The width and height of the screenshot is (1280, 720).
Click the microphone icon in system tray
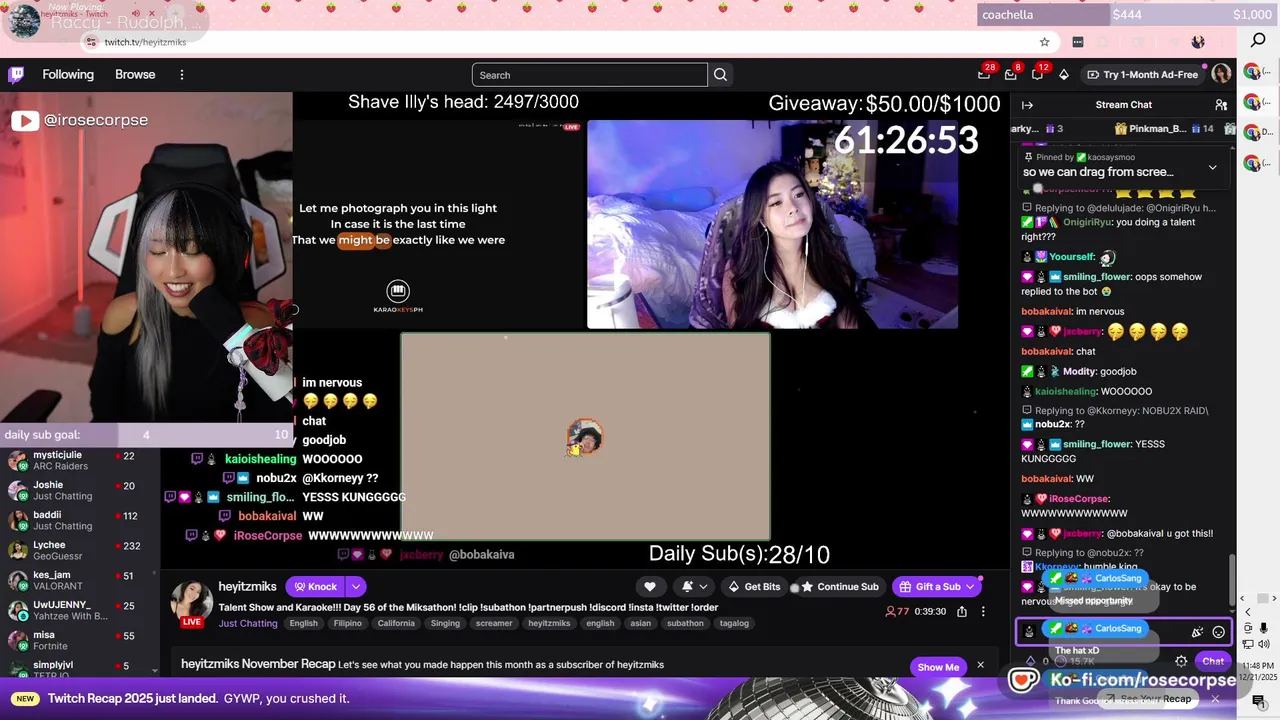pyautogui.click(x=1263, y=628)
